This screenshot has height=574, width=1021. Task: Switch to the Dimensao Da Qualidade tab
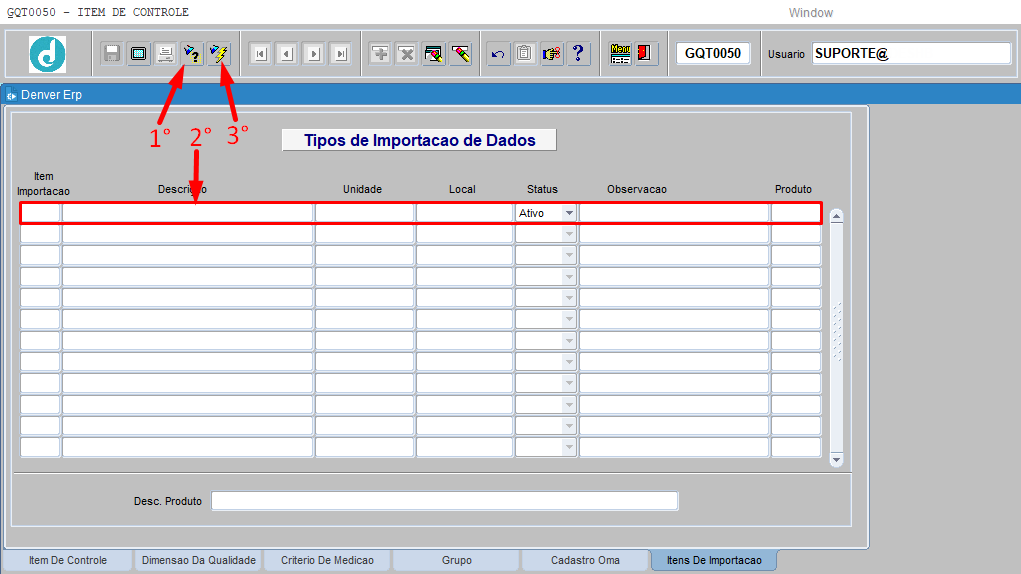pos(199,560)
